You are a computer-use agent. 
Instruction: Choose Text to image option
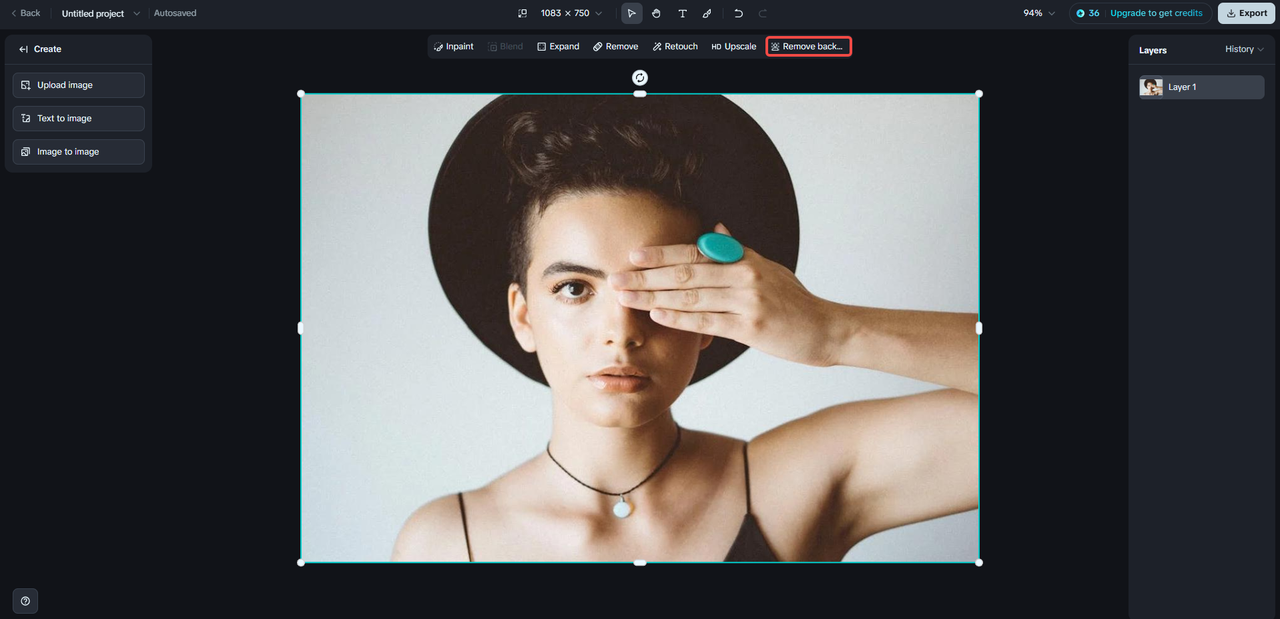pyautogui.click(x=79, y=118)
